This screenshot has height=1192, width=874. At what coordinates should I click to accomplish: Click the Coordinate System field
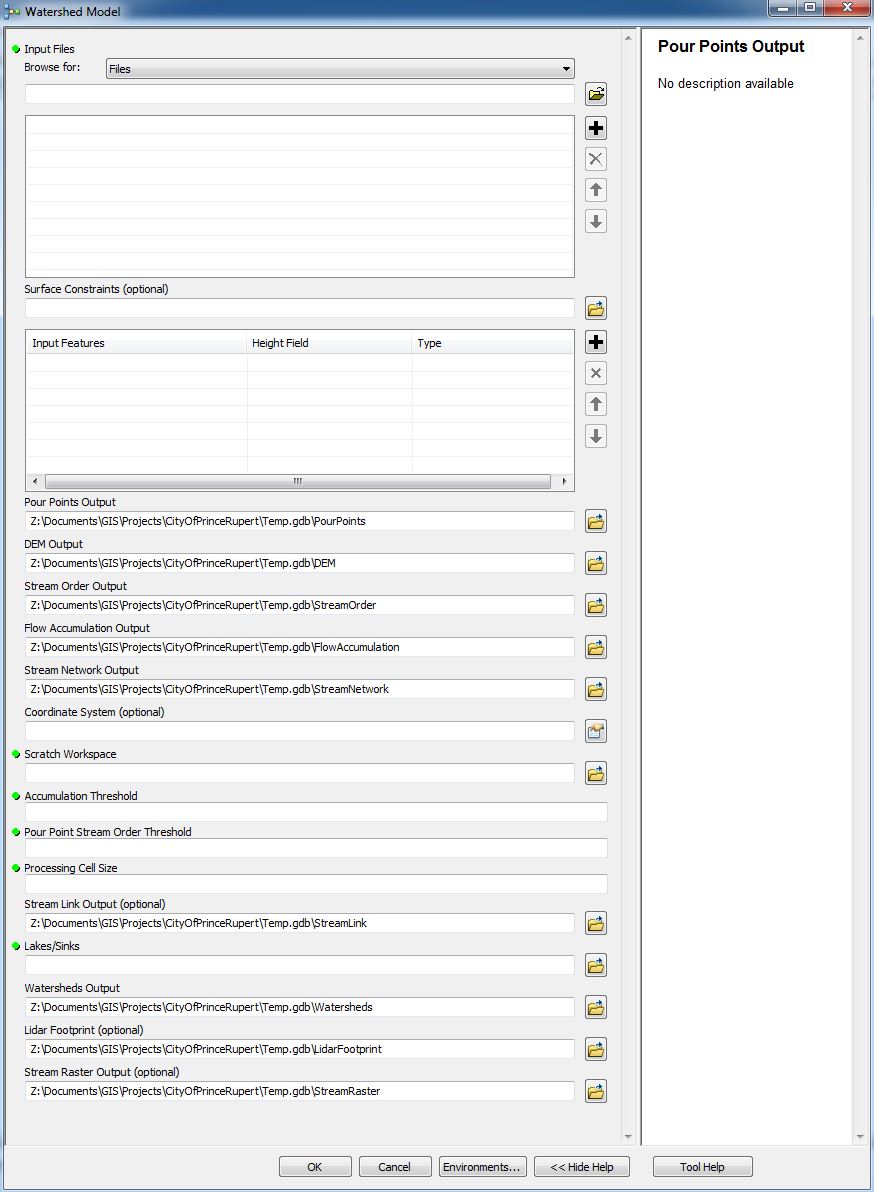pyautogui.click(x=299, y=731)
